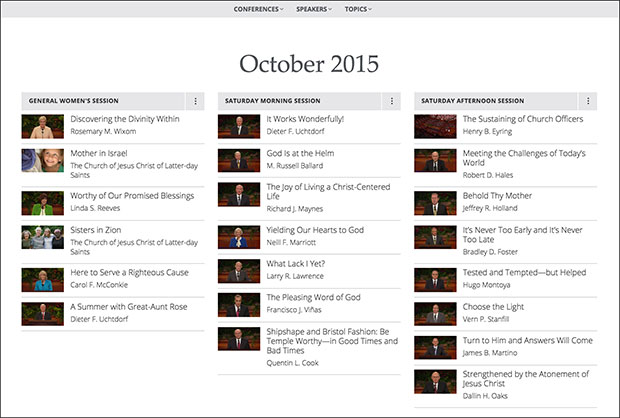Click speaker name Richard J. Maynes
This screenshot has height=418, width=620.
[295, 209]
